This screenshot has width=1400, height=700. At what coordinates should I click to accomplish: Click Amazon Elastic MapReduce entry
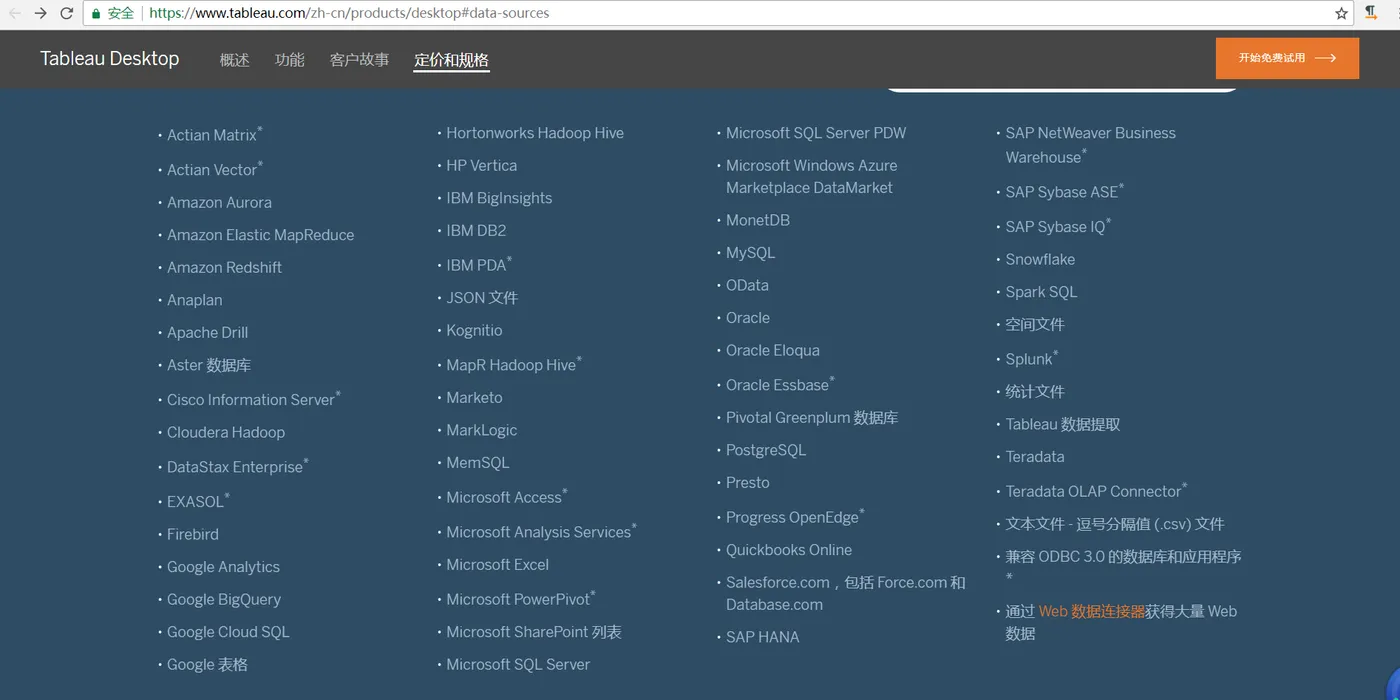click(x=260, y=235)
